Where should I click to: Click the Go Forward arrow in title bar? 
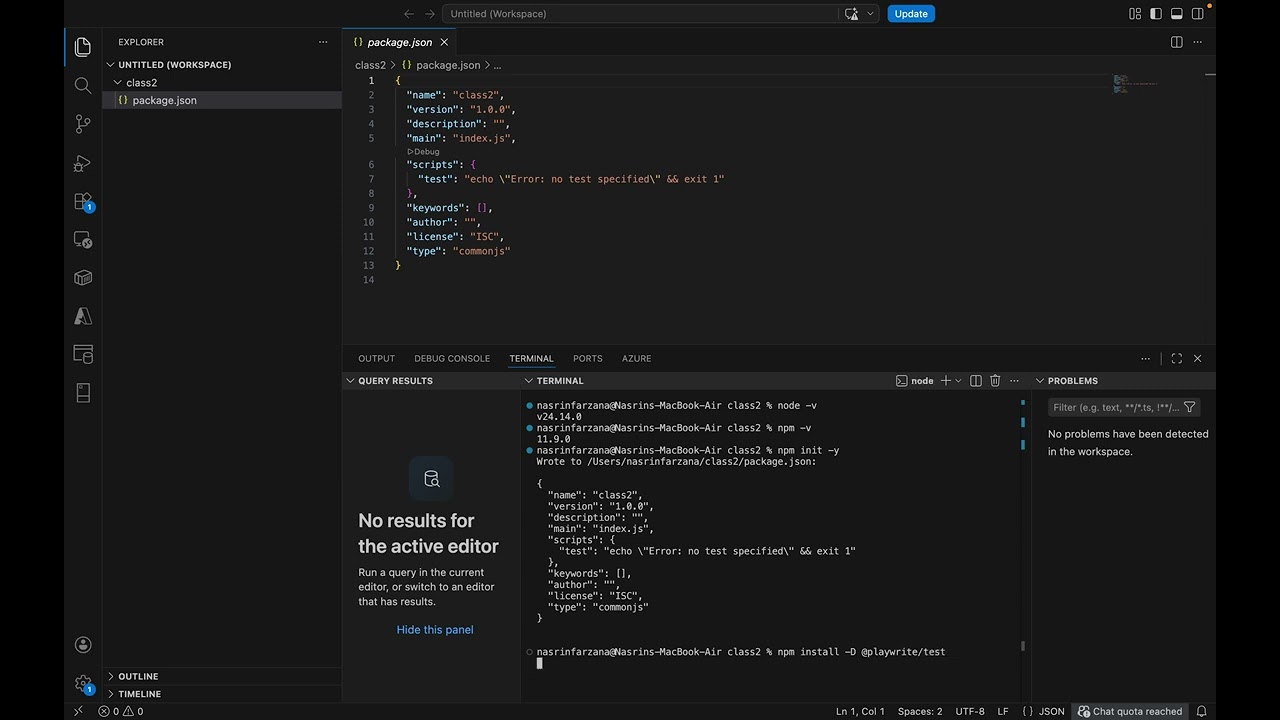pos(430,14)
